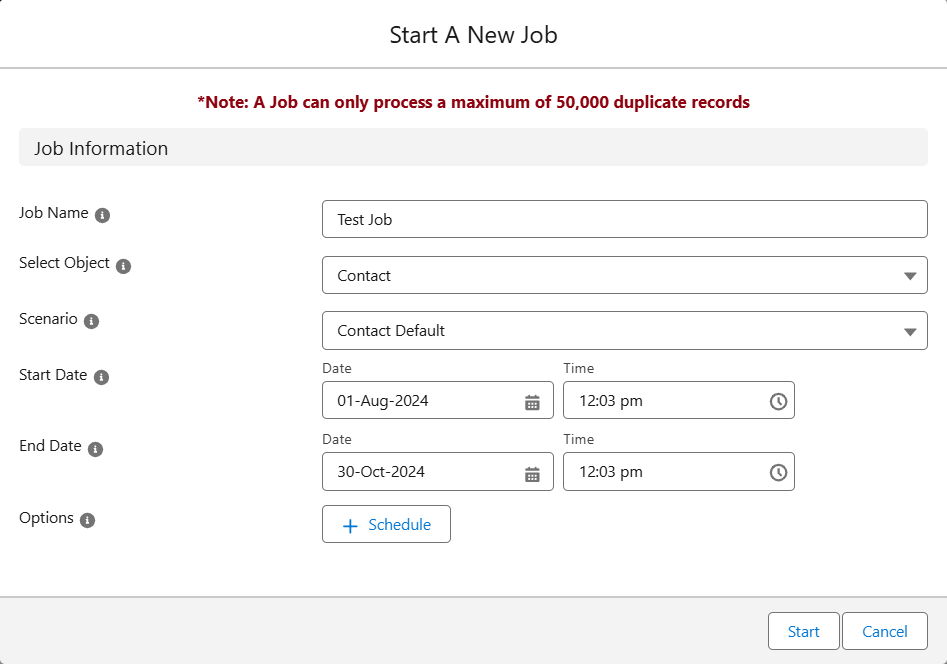The image size is (947, 664).
Task: Open the Contact Default scenario combo box
Action: (624, 330)
